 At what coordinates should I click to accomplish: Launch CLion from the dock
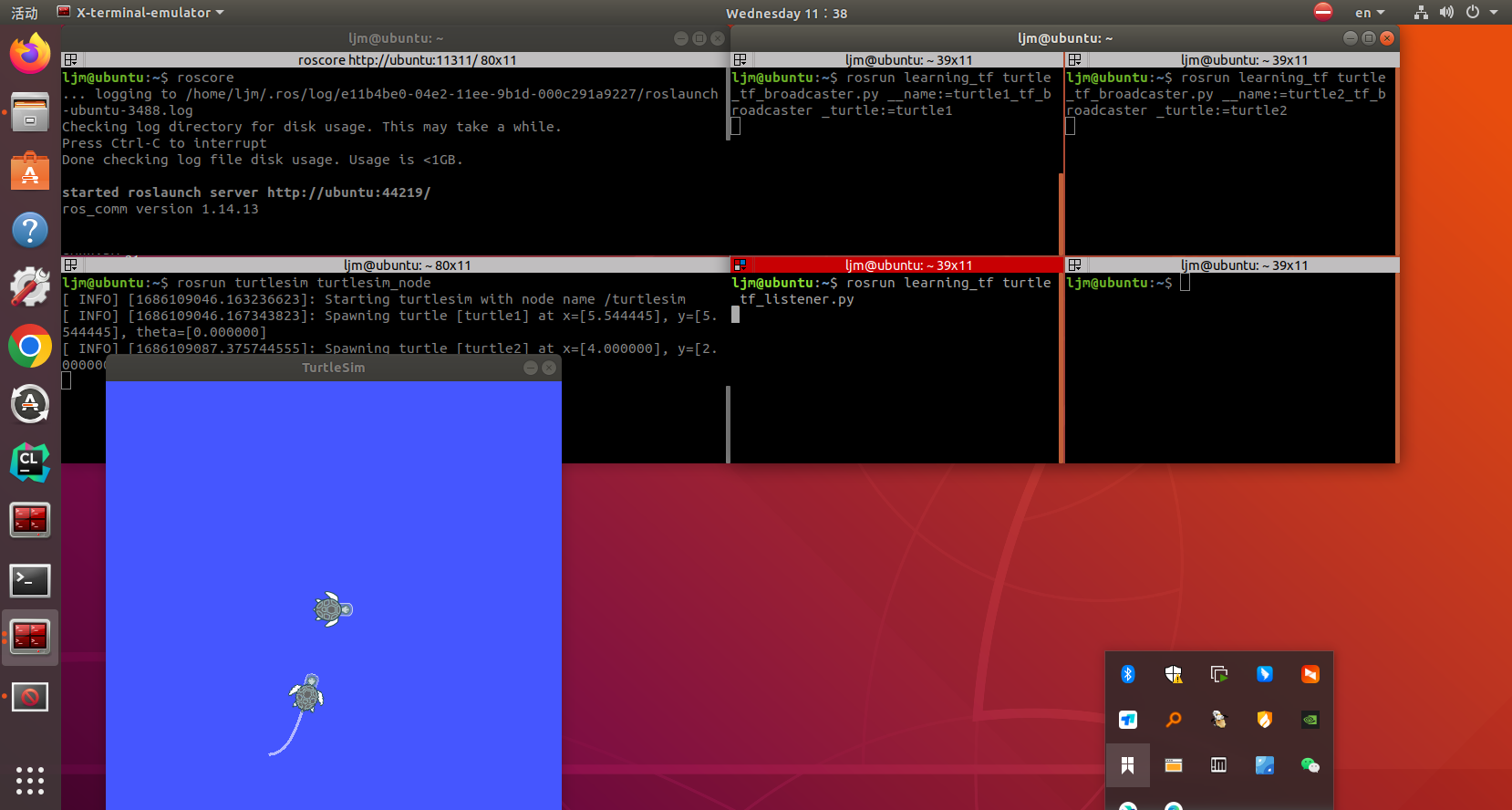[30, 462]
